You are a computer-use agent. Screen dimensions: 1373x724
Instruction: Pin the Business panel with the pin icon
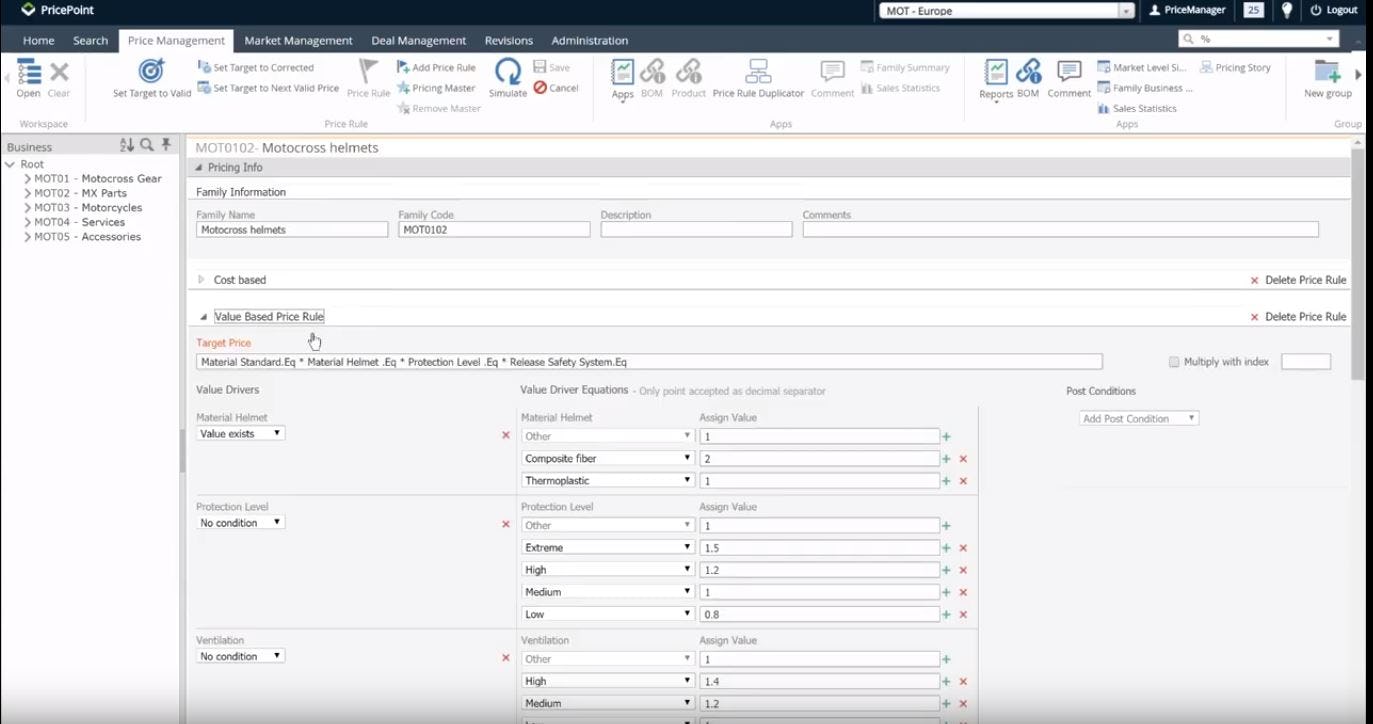(166, 146)
